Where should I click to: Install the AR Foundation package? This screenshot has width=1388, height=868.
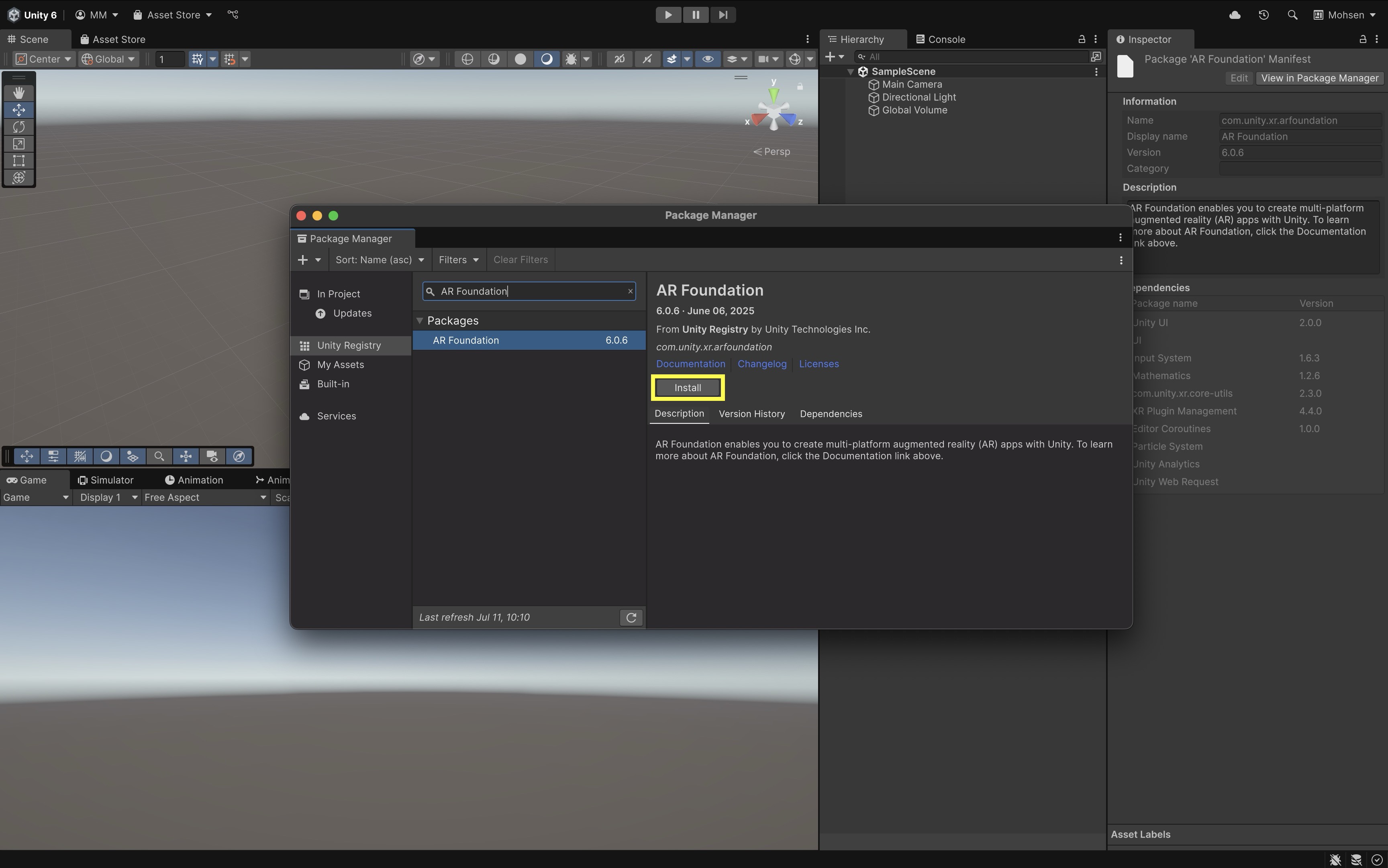688,388
